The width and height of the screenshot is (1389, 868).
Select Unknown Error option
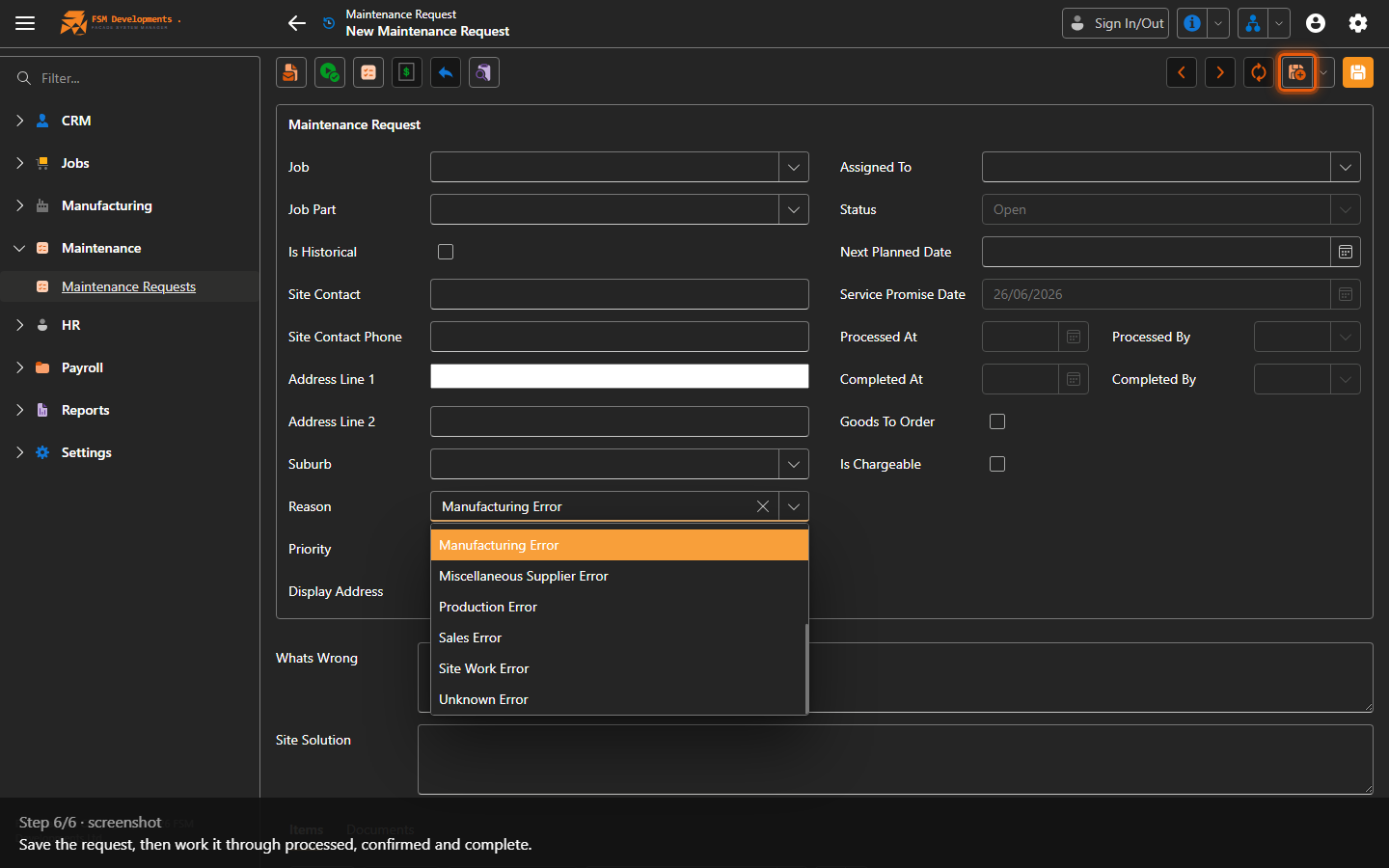[619, 699]
